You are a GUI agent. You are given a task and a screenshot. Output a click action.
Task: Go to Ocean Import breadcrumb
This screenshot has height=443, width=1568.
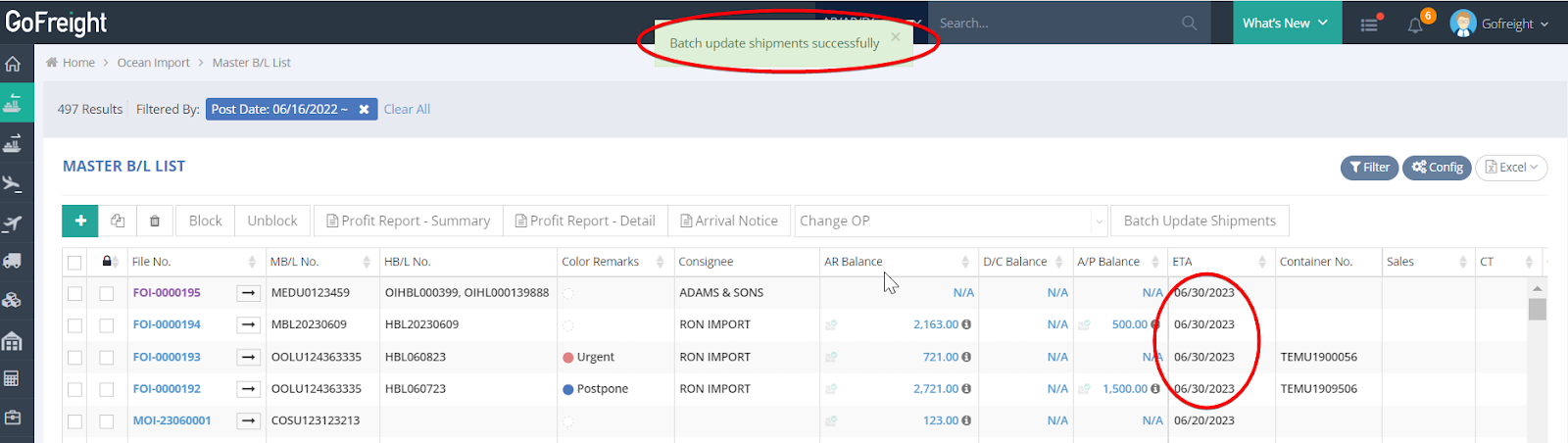click(x=153, y=63)
